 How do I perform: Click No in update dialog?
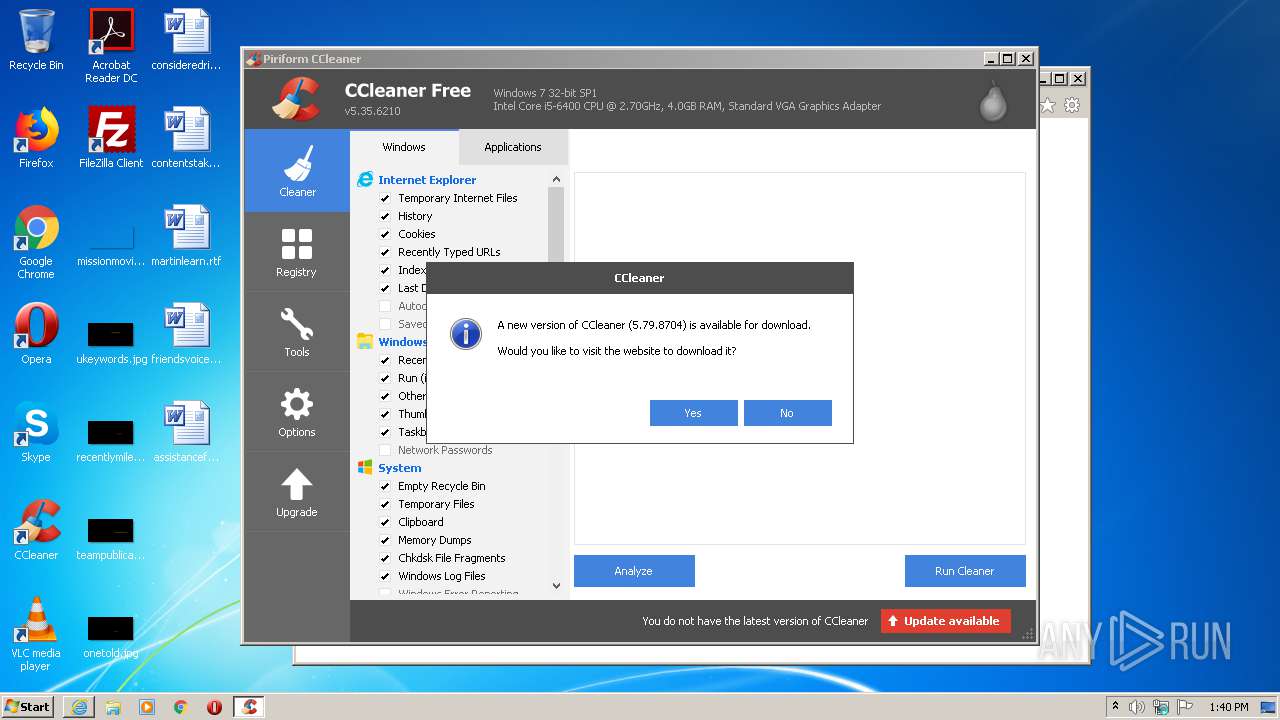[787, 413]
